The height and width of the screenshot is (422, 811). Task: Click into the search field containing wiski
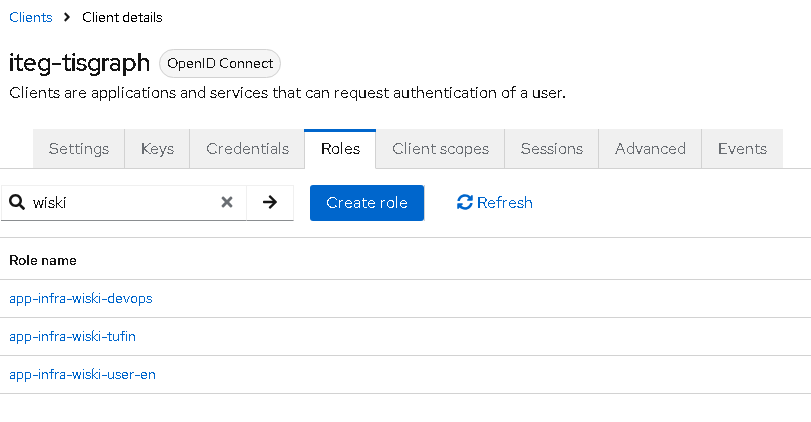pyautogui.click(x=122, y=202)
